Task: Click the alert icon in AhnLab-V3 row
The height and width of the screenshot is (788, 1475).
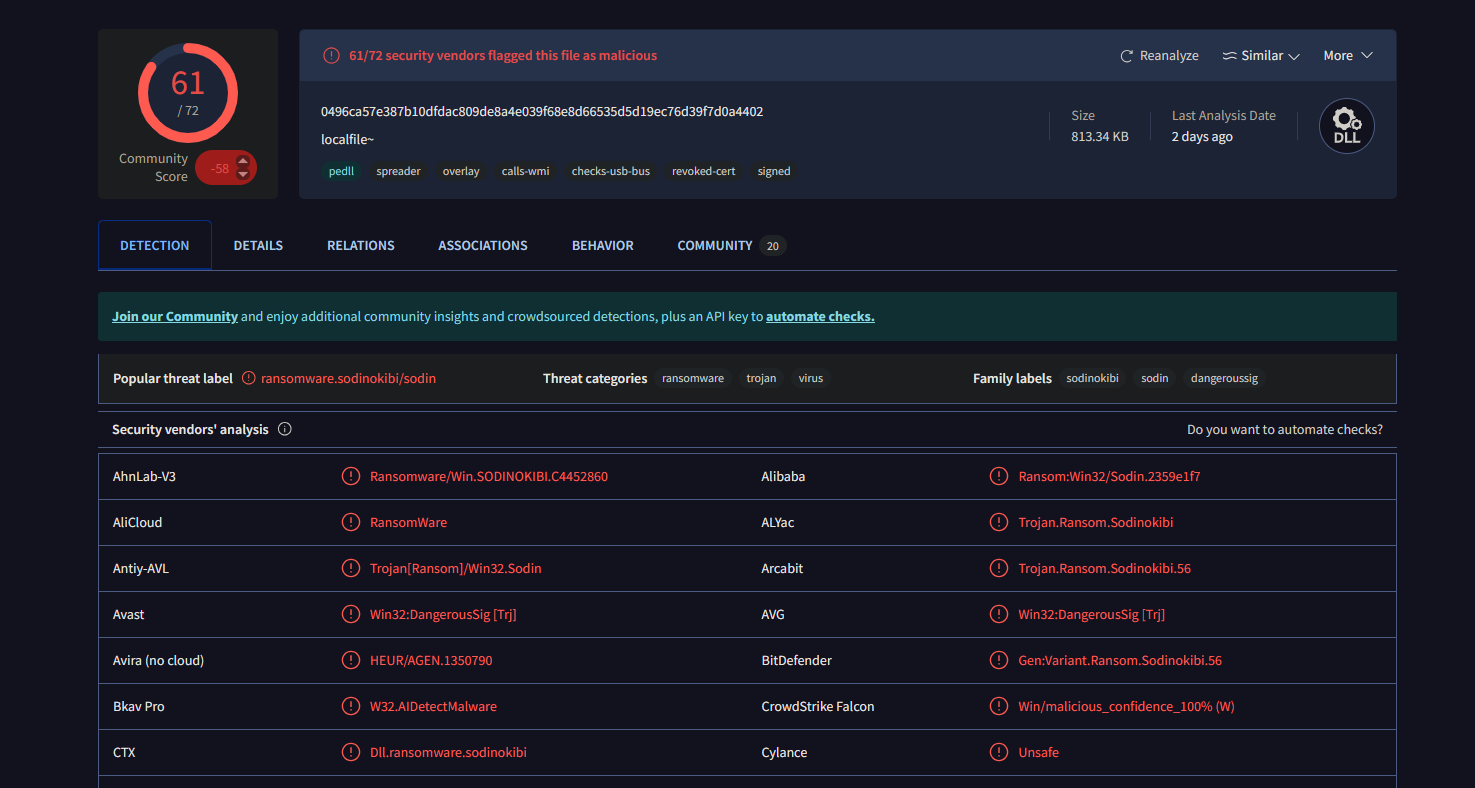Action: [350, 476]
